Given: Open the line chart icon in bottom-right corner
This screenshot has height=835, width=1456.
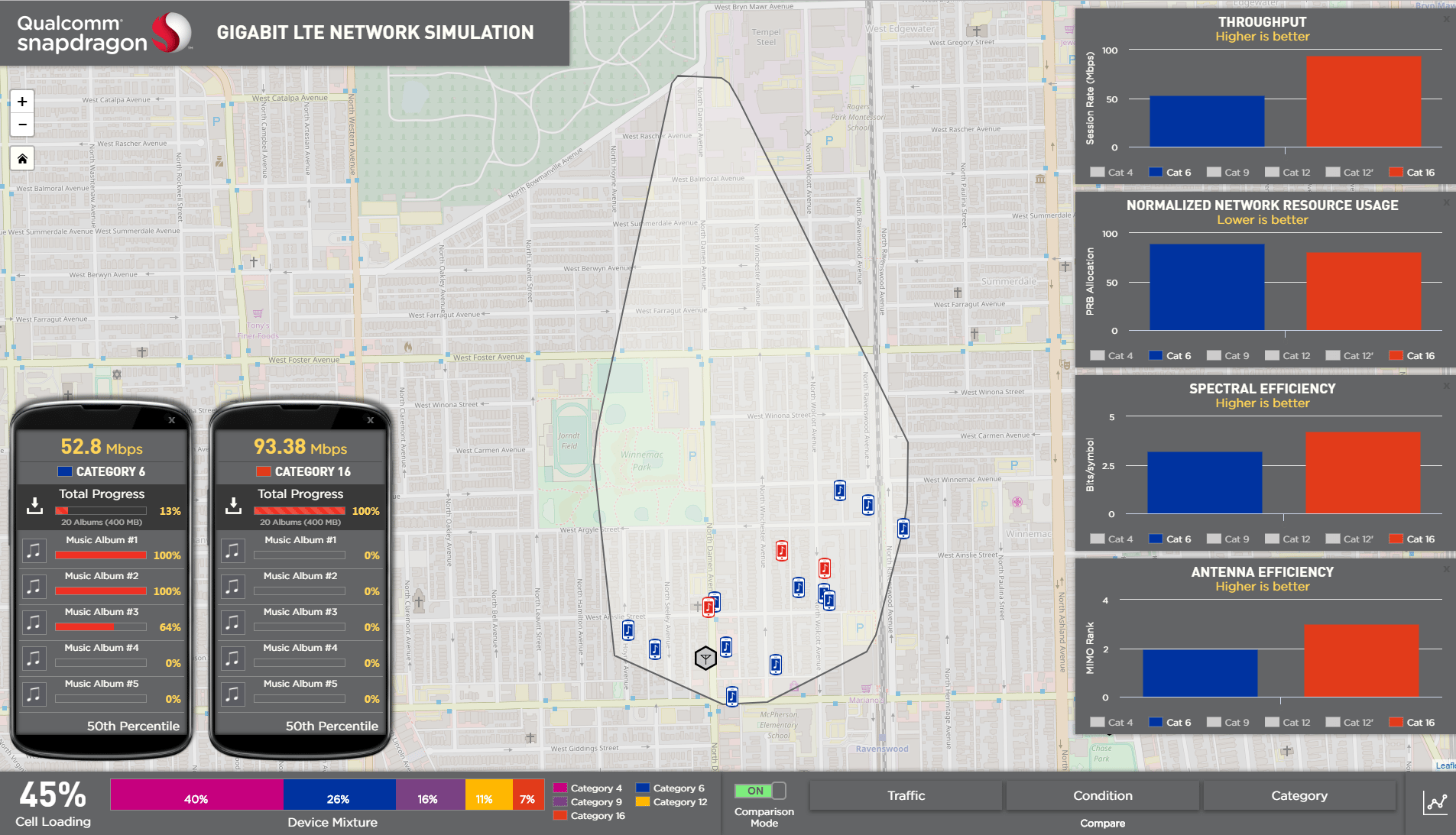Looking at the screenshot, I should [1435, 803].
